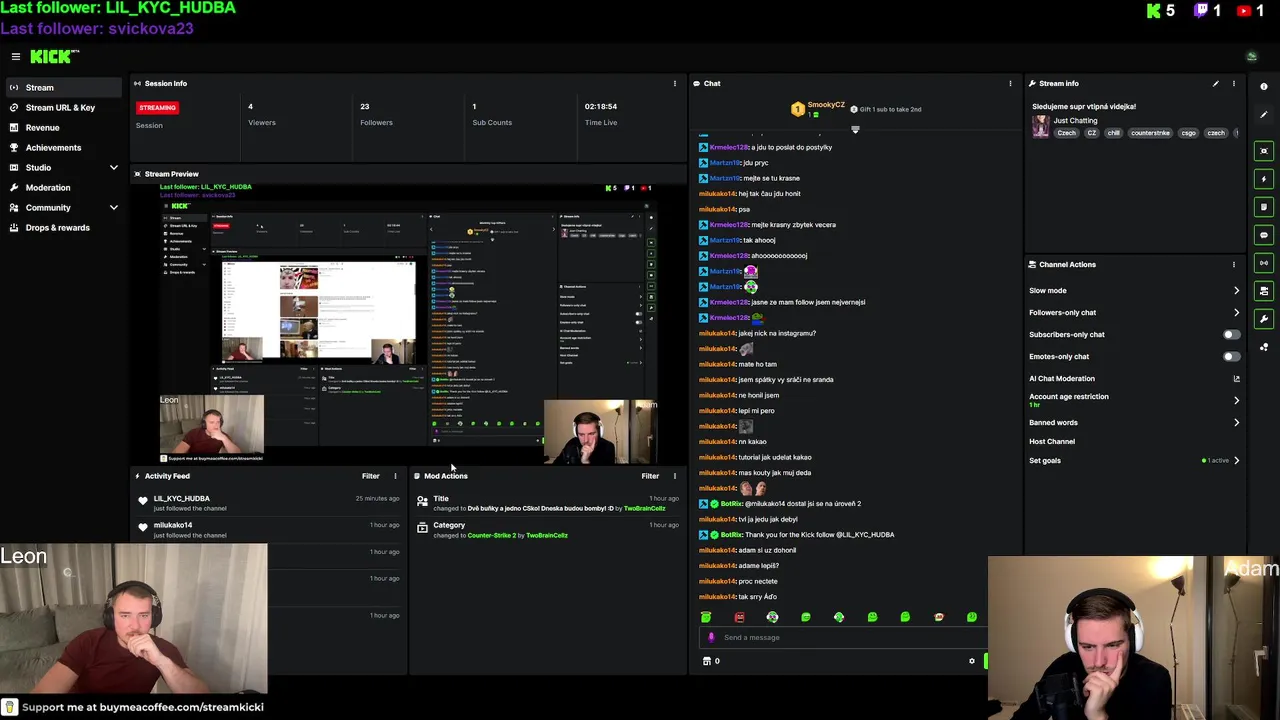Expand Set goals arrow
This screenshot has width=1280, height=720.
pos(1236,461)
